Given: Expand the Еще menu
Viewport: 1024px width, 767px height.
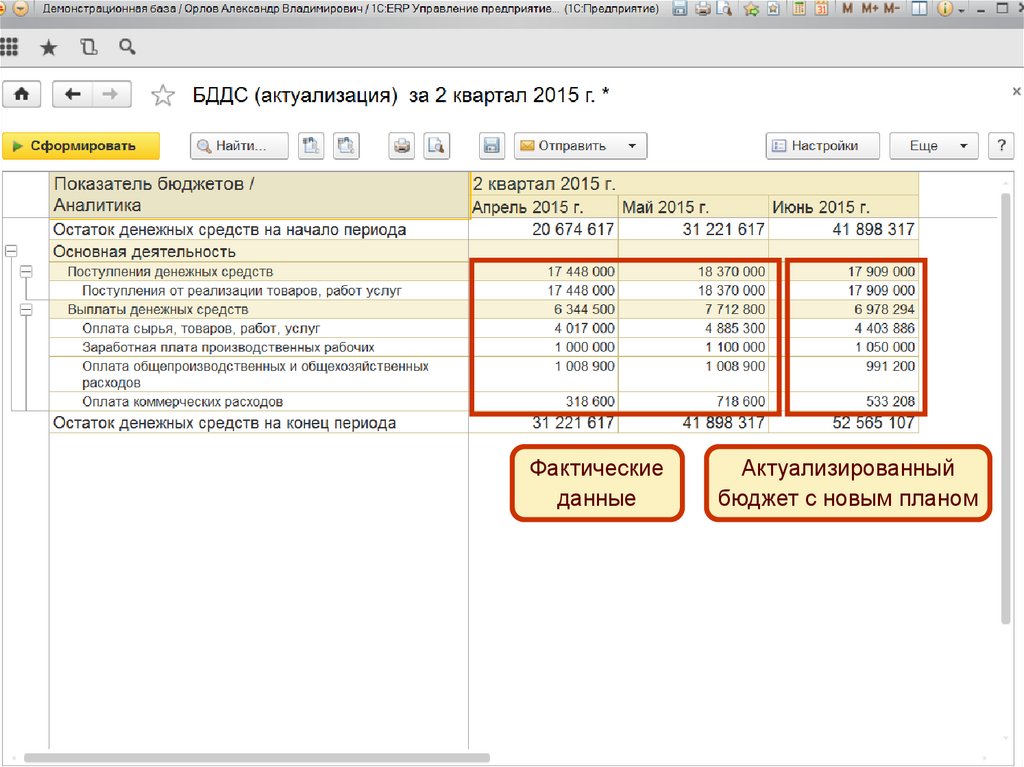Looking at the screenshot, I should pyautogui.click(x=933, y=146).
